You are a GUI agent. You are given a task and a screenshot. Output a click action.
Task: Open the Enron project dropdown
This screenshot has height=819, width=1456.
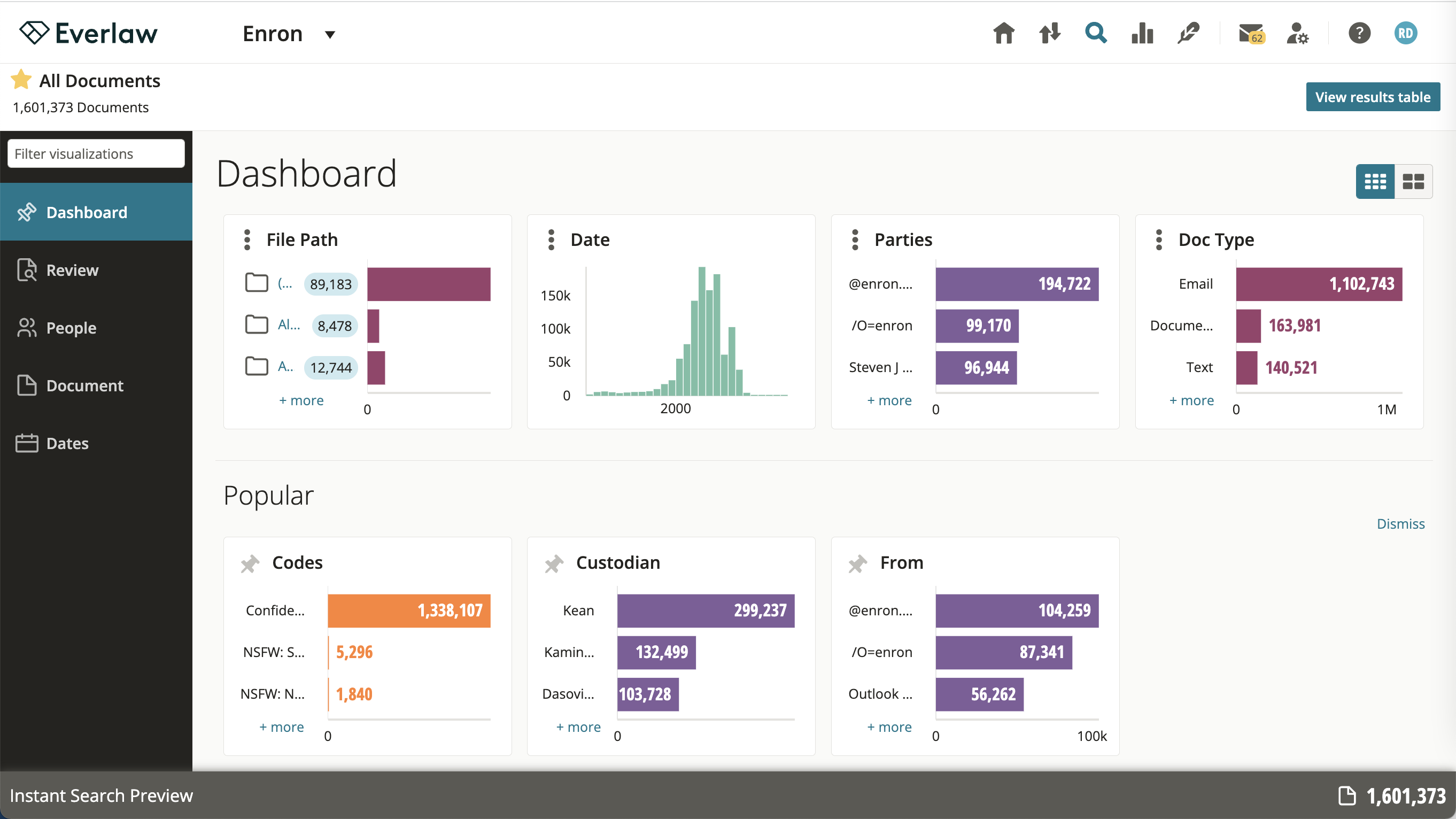click(289, 34)
